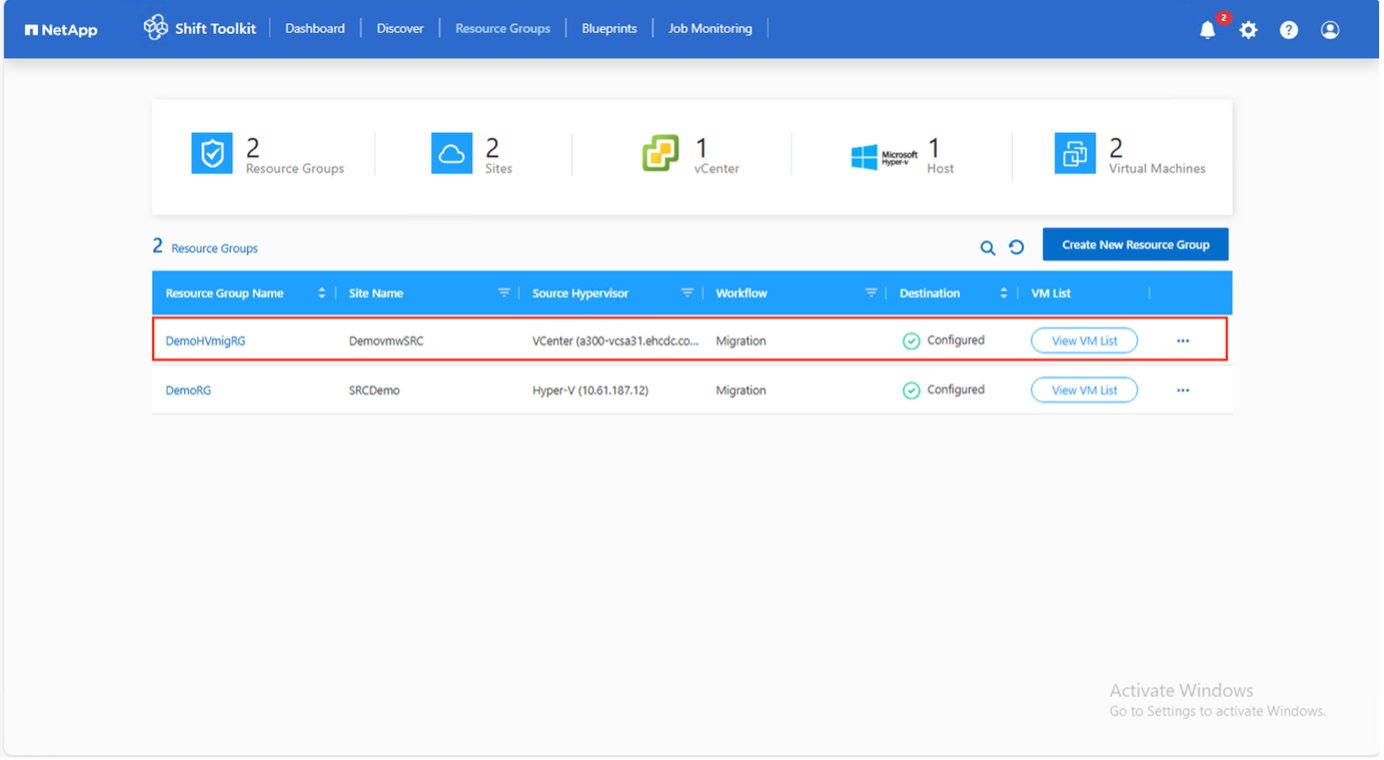This screenshot has height=760, width=1384.
Task: Sort by Destination column
Action: pyautogui.click(x=1004, y=293)
